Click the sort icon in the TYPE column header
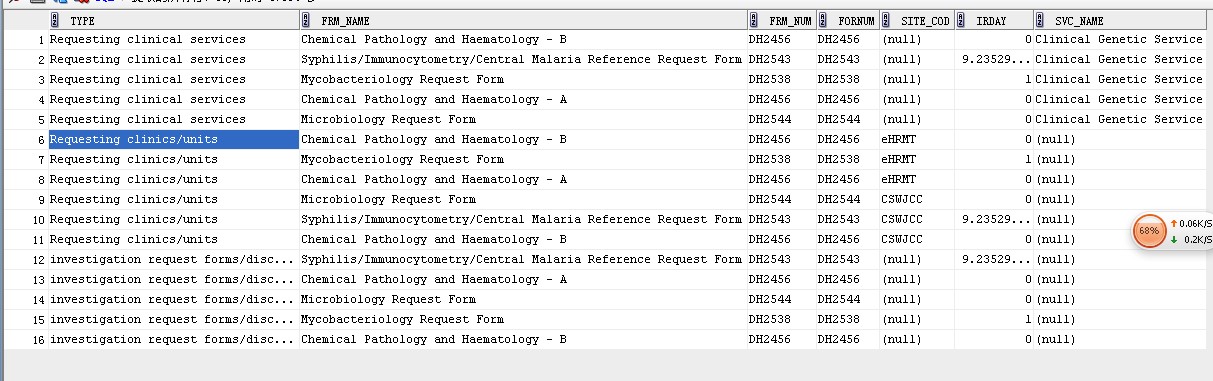 [x=54, y=20]
